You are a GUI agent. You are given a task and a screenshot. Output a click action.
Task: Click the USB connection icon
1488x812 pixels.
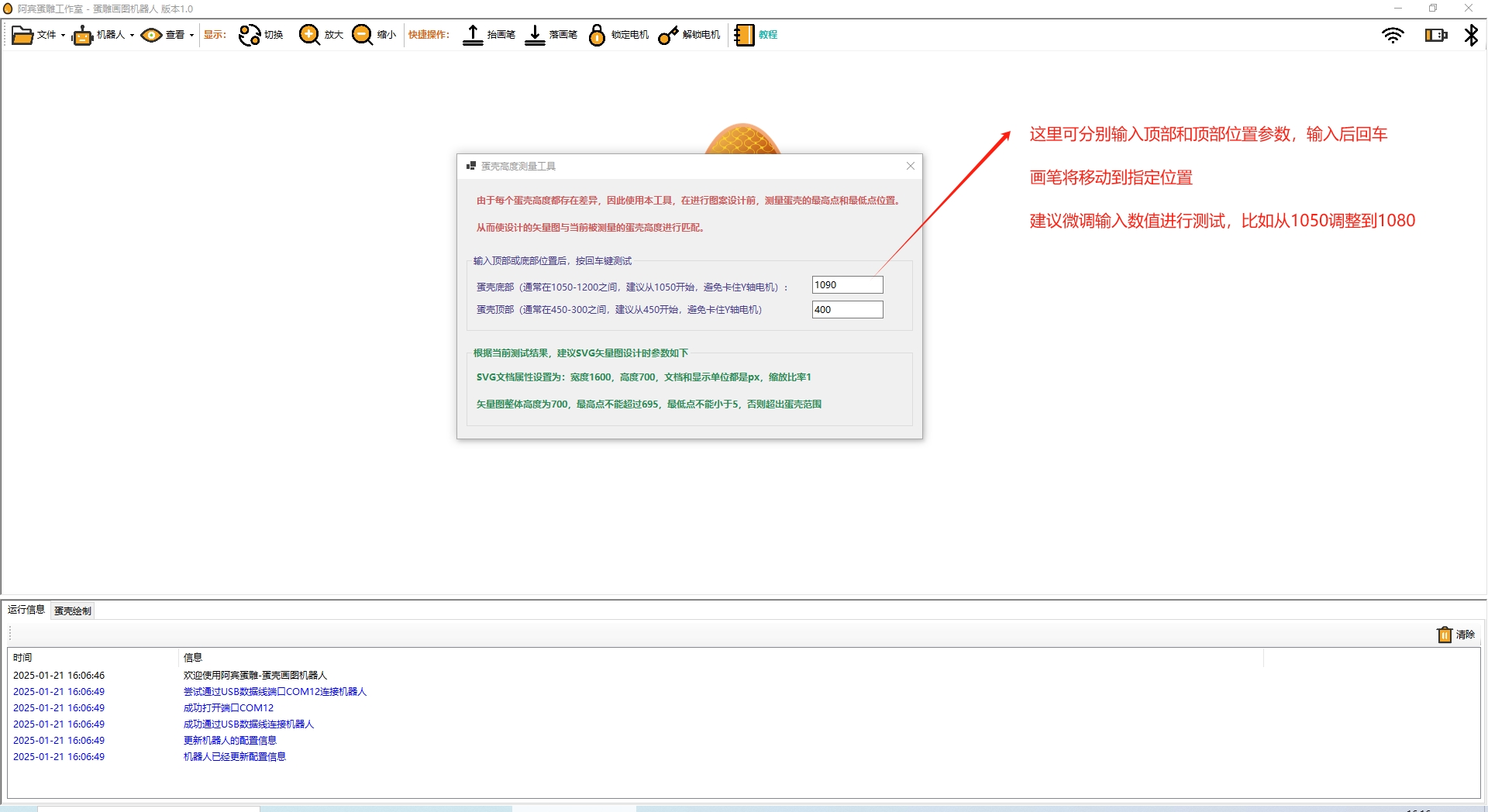click(1435, 35)
